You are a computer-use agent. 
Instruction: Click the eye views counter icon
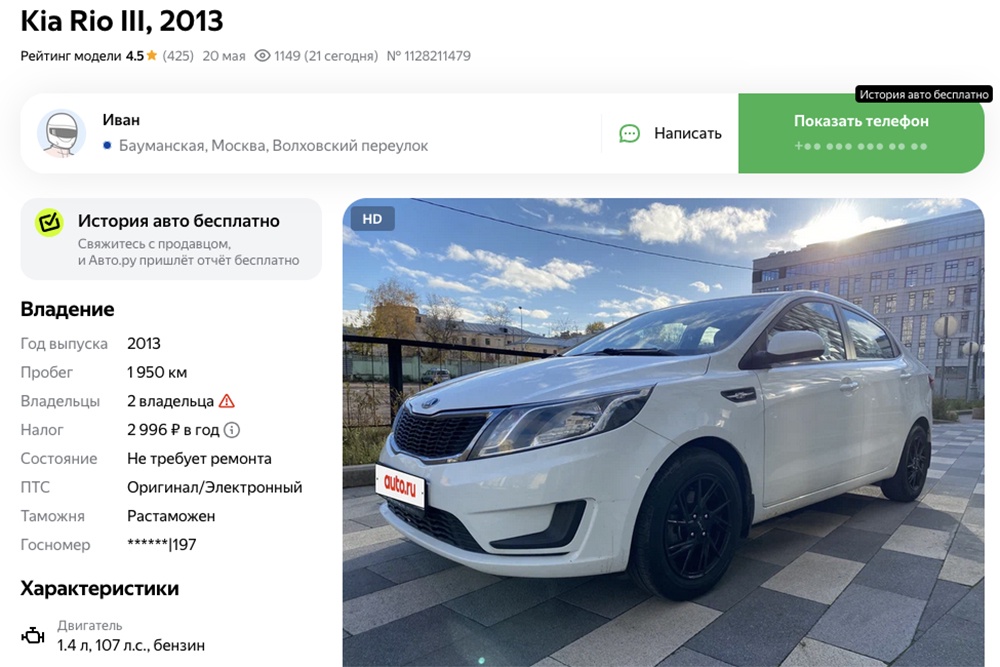point(262,55)
